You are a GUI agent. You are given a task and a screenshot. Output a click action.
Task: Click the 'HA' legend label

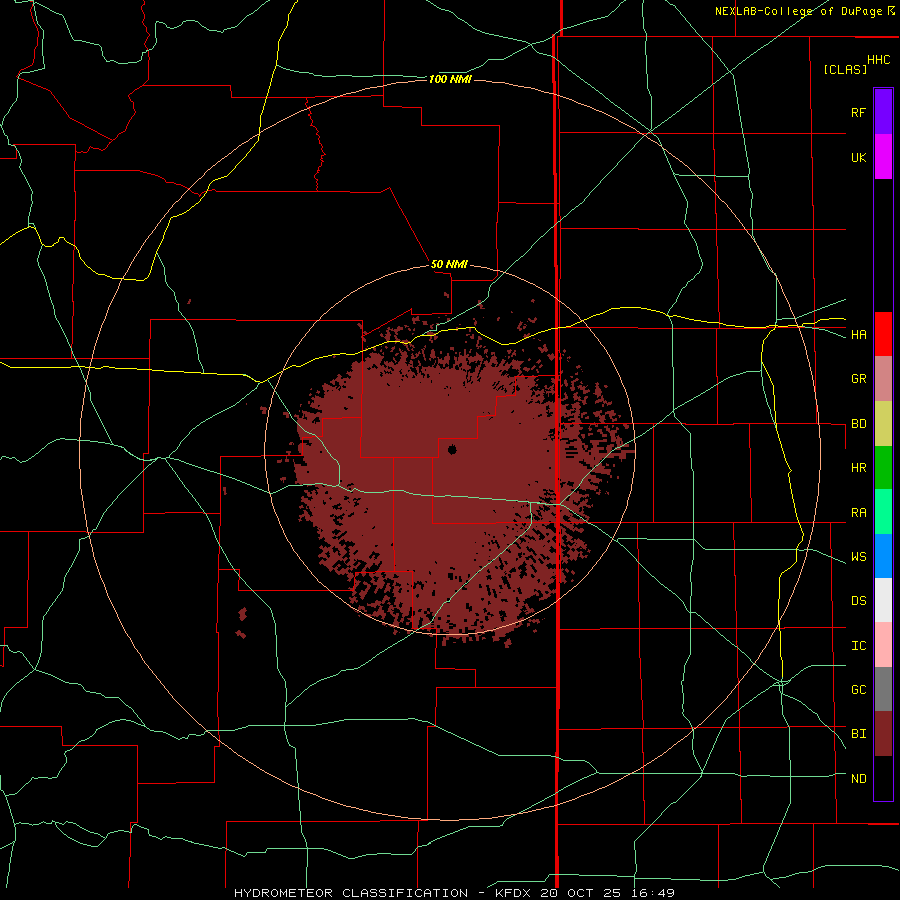858,335
